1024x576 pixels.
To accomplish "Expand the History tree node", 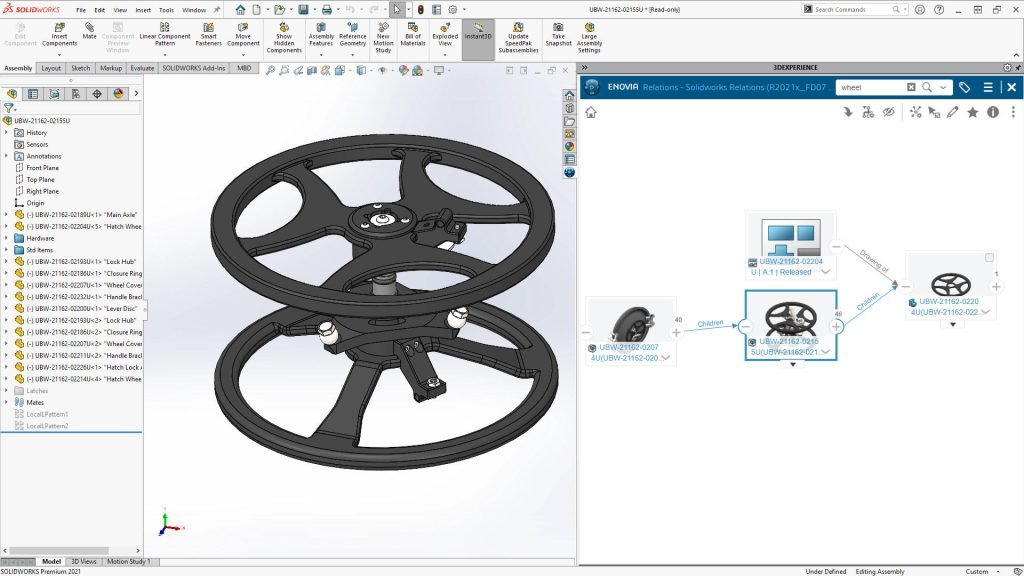I will 7,133.
